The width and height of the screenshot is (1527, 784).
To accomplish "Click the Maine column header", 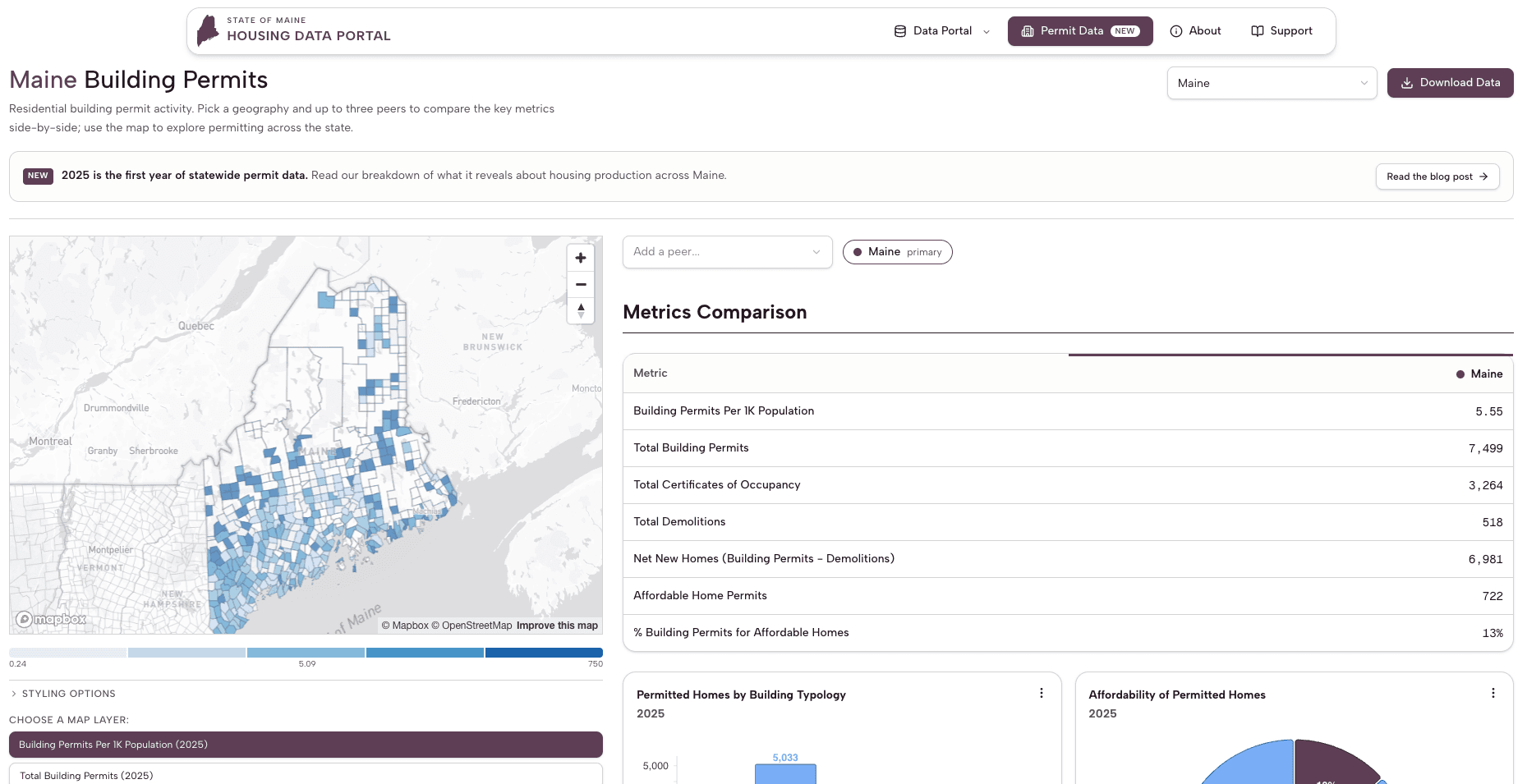I will pyautogui.click(x=1479, y=374).
